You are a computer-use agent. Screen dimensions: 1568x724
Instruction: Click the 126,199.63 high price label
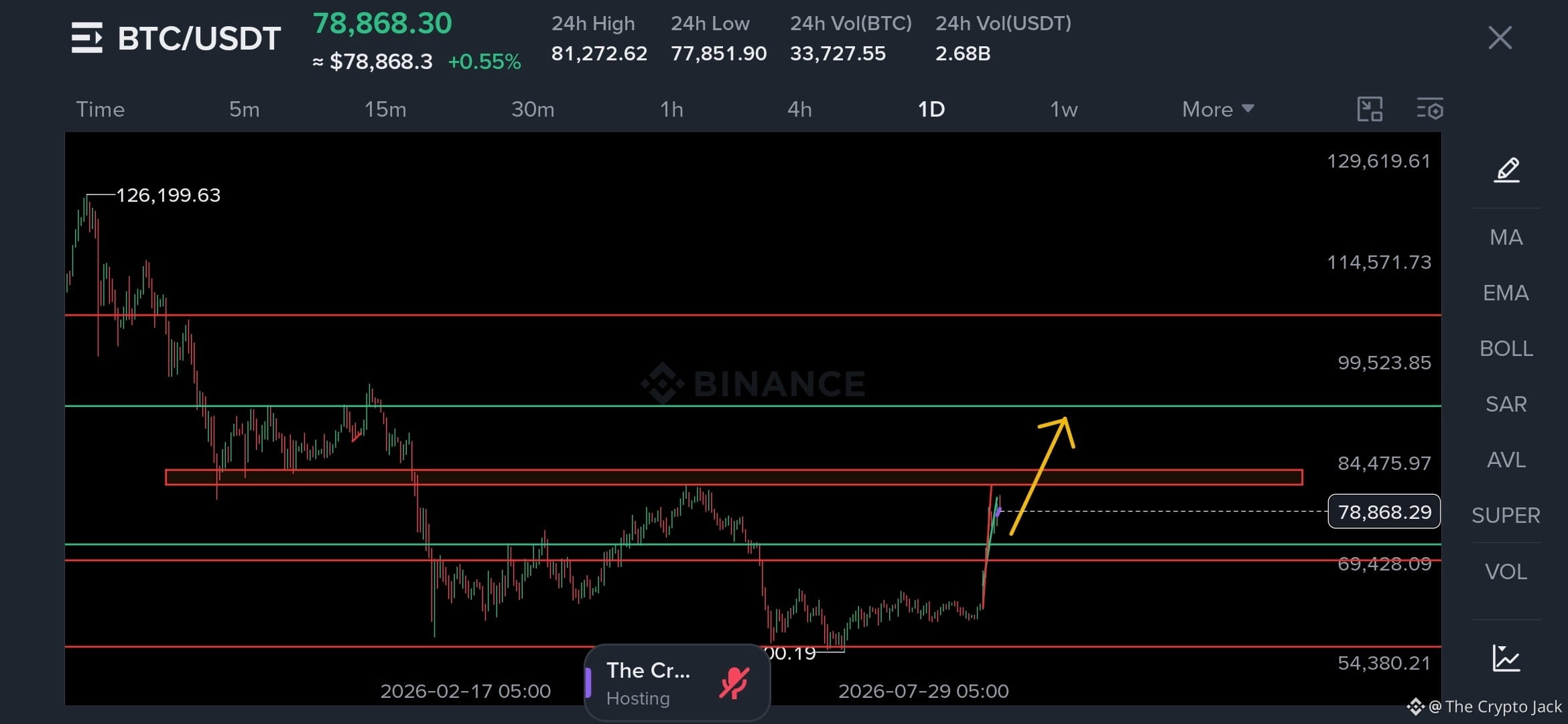click(x=168, y=195)
